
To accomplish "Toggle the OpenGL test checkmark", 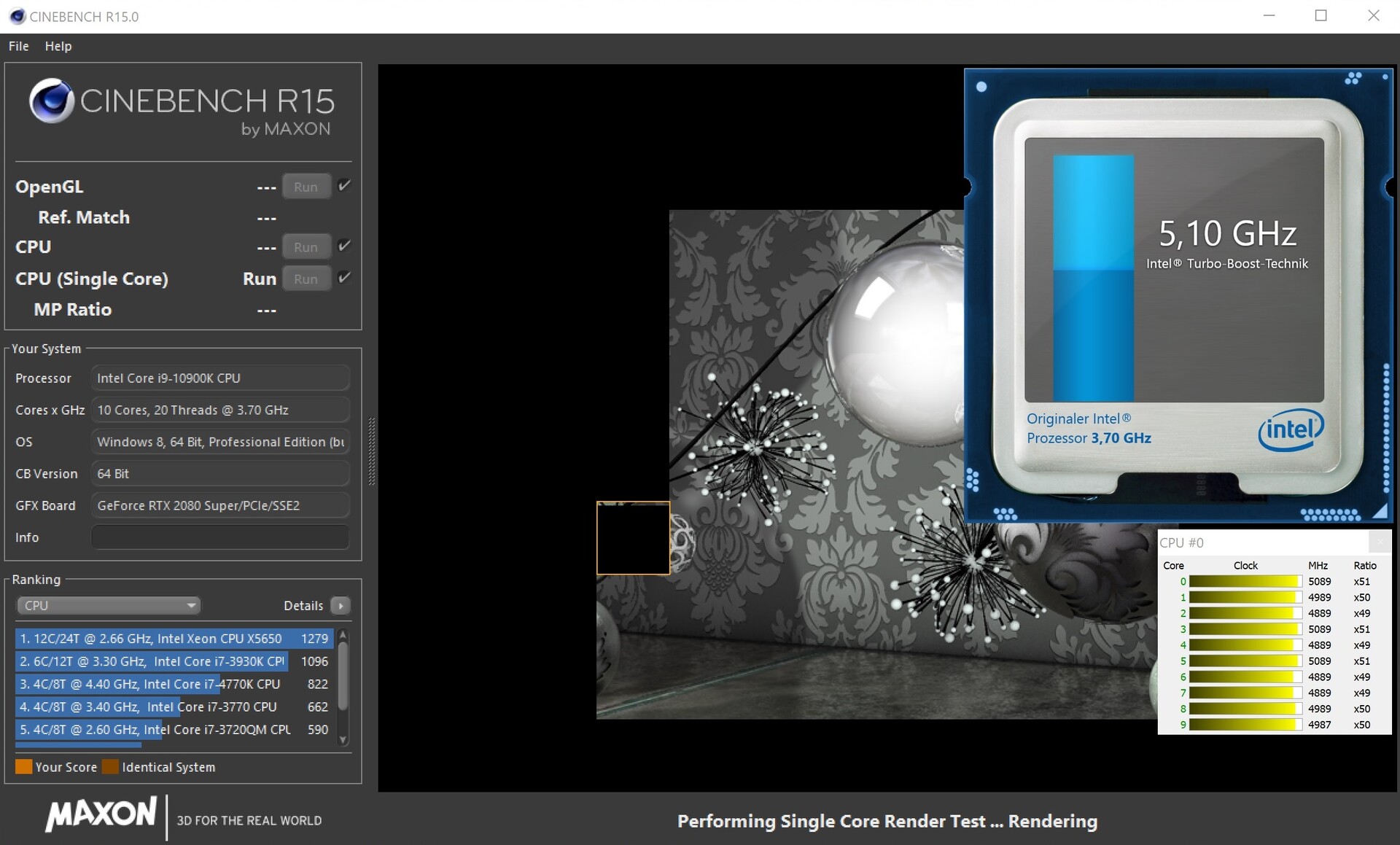I will coord(345,186).
